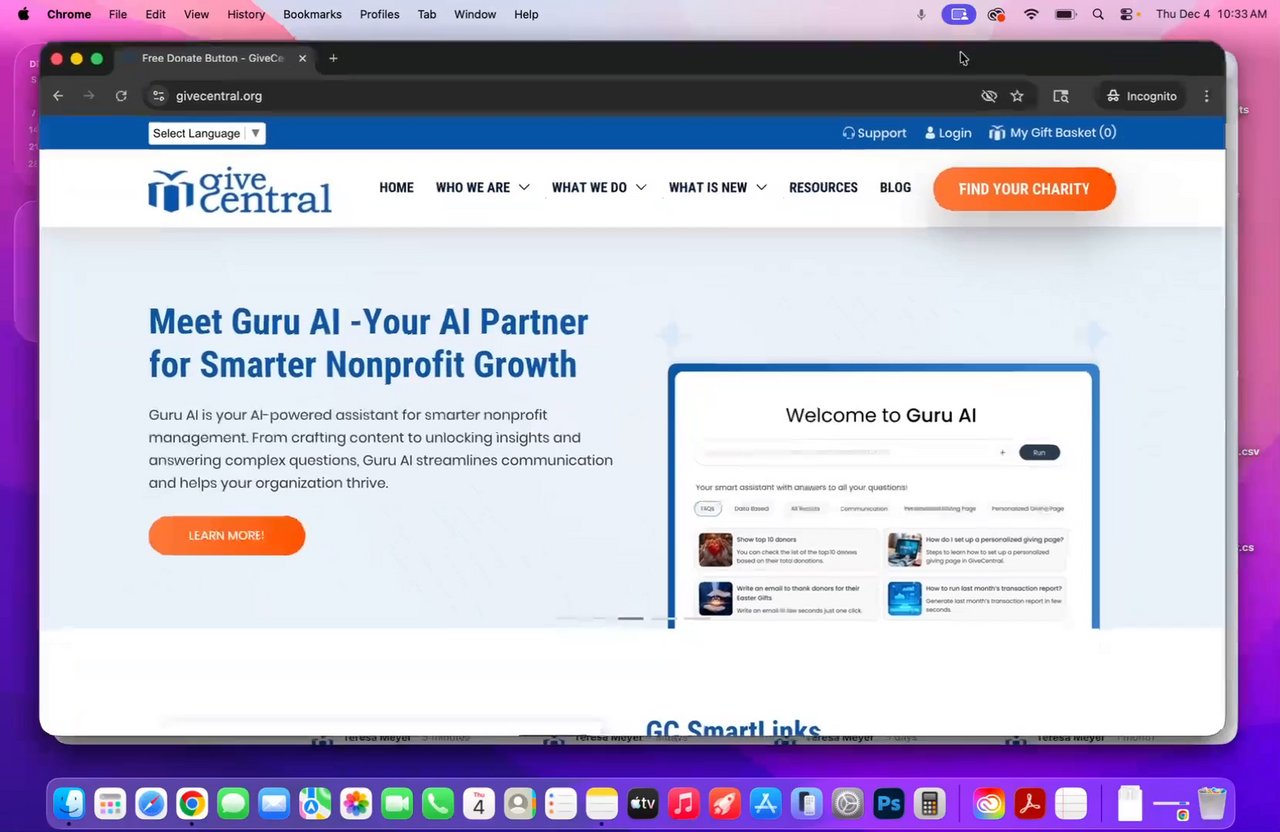
Task: Expand the WHO WE ARE menu
Action: [482, 188]
